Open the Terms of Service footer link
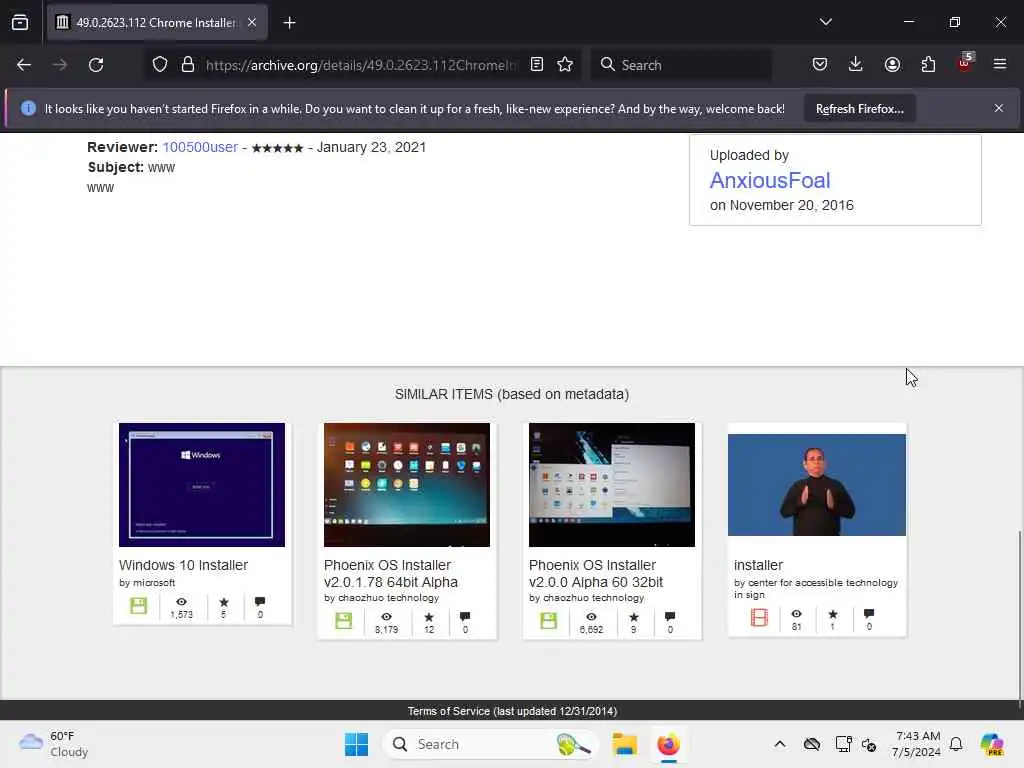1024x768 pixels. click(512, 711)
